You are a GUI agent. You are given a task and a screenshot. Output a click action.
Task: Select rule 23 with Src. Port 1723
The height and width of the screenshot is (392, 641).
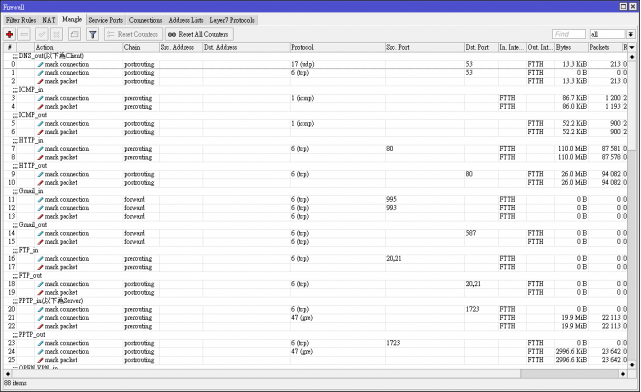coord(315,343)
